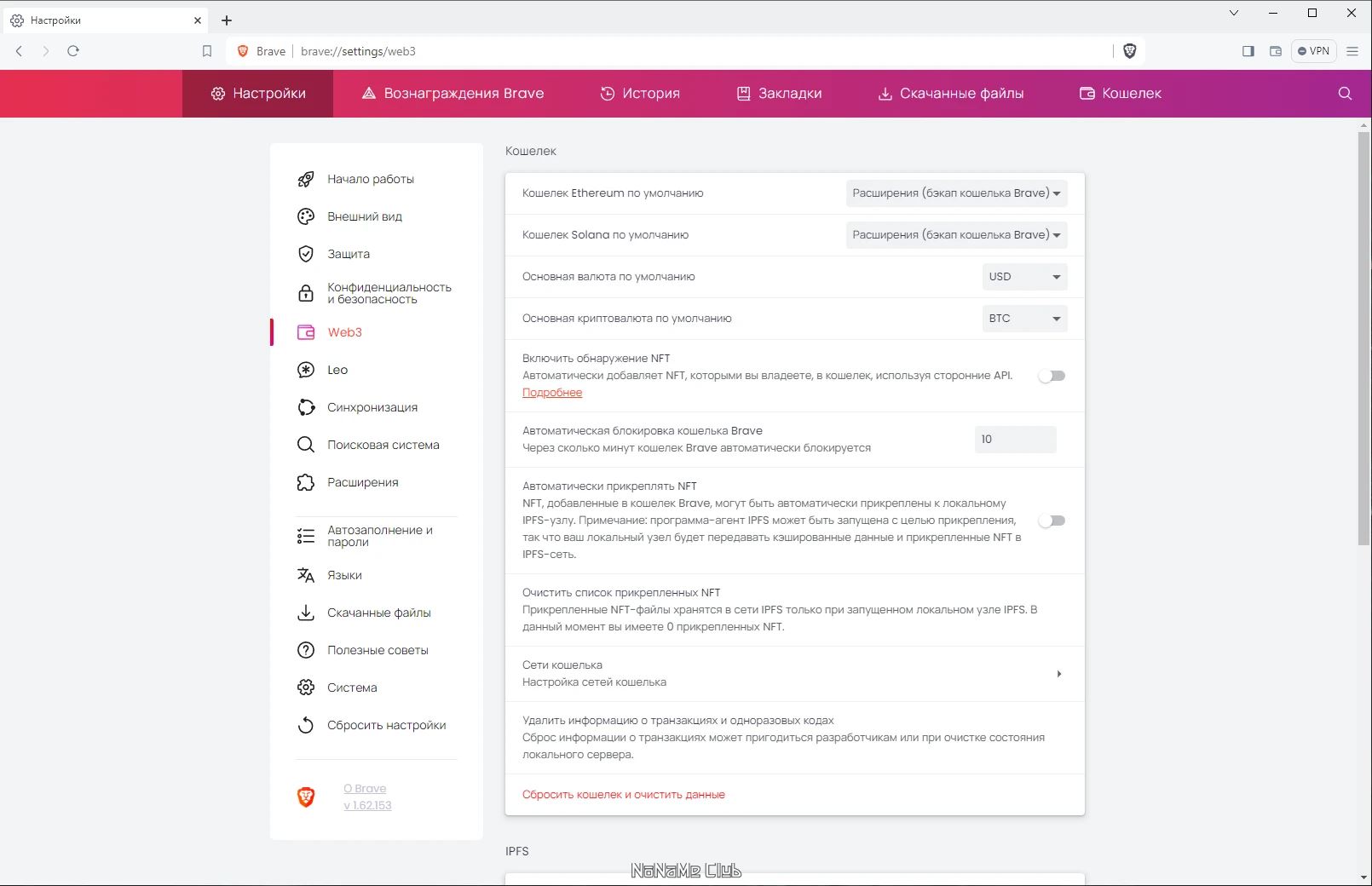Open the Brave Shields icon in address bar
The width and height of the screenshot is (1372, 886).
coord(1129,51)
